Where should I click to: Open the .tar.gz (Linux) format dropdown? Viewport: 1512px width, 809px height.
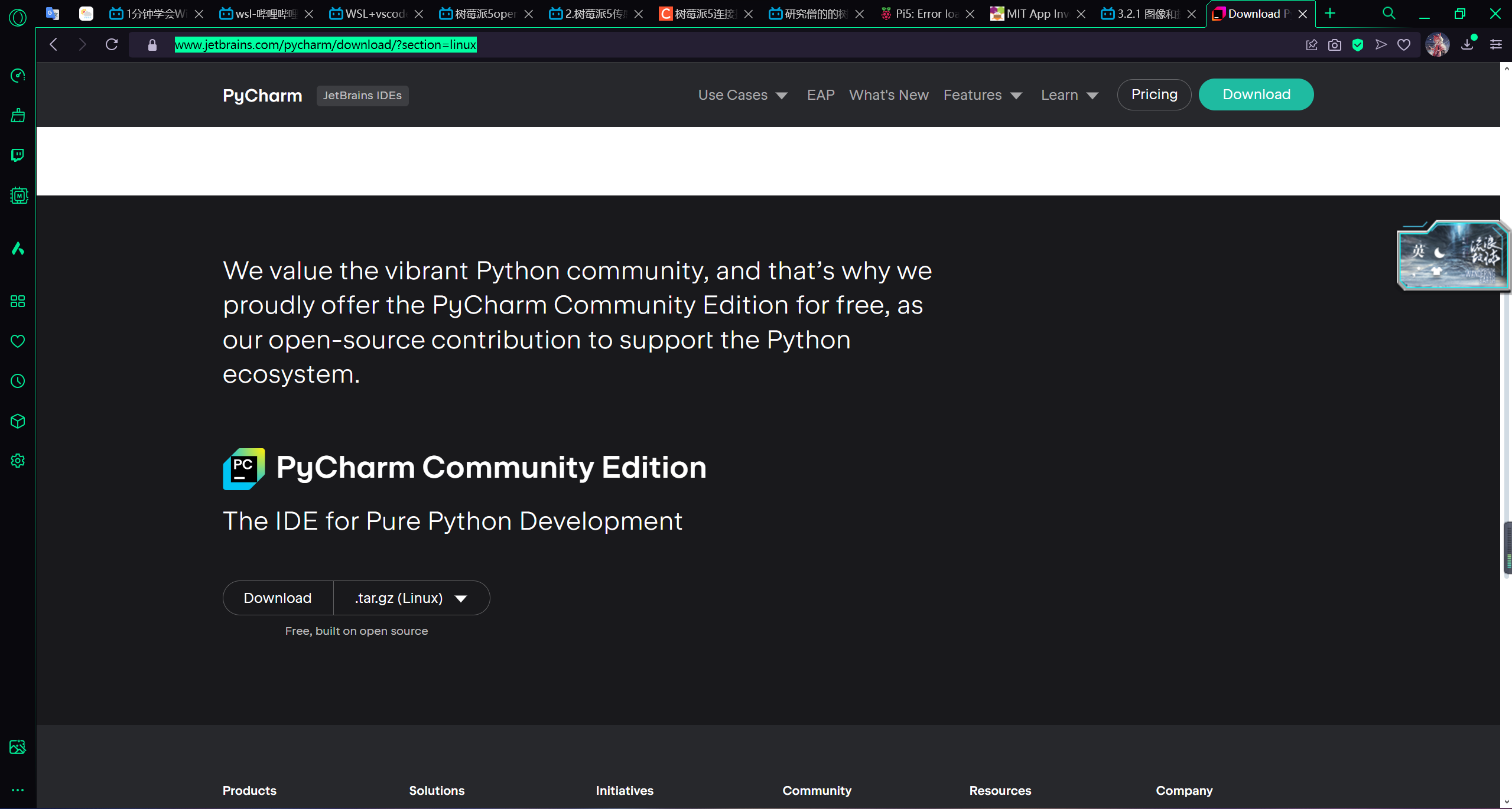tap(411, 598)
